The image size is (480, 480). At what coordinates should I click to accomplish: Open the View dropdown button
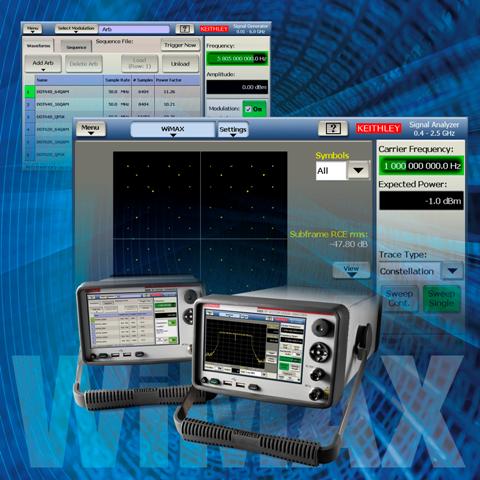coord(351,270)
